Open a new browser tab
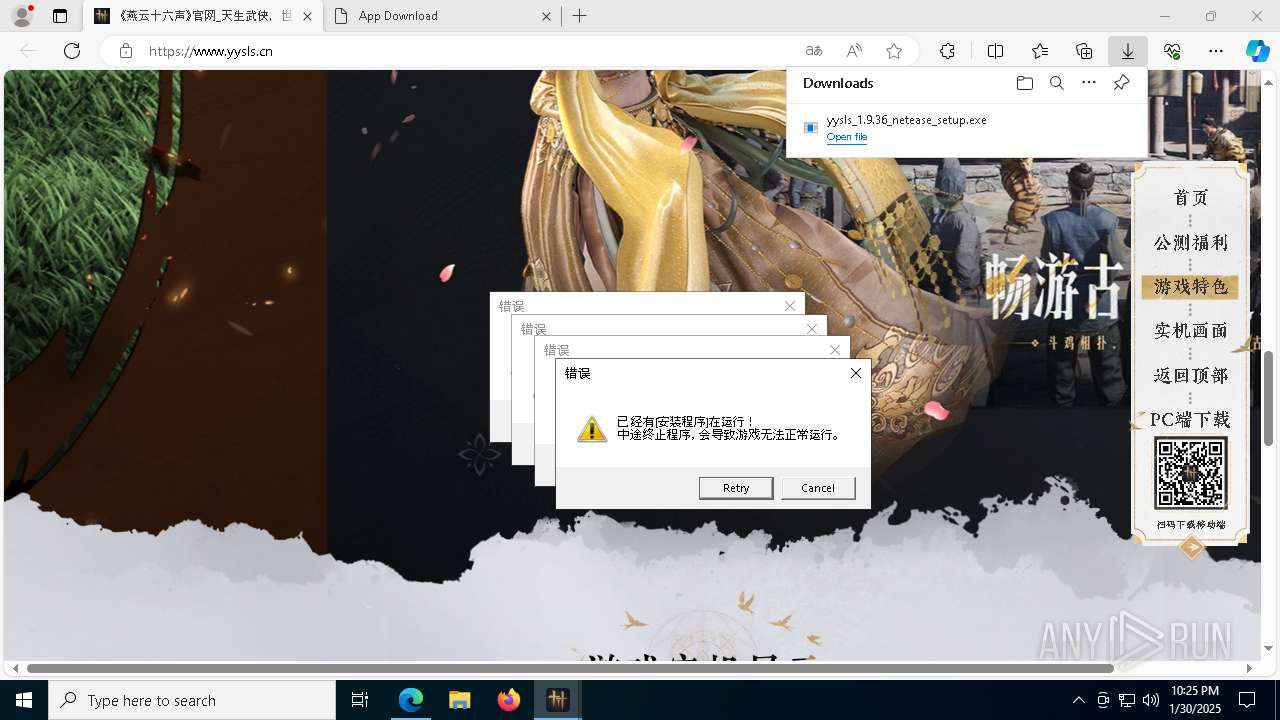Viewport: 1280px width, 720px height. [580, 16]
